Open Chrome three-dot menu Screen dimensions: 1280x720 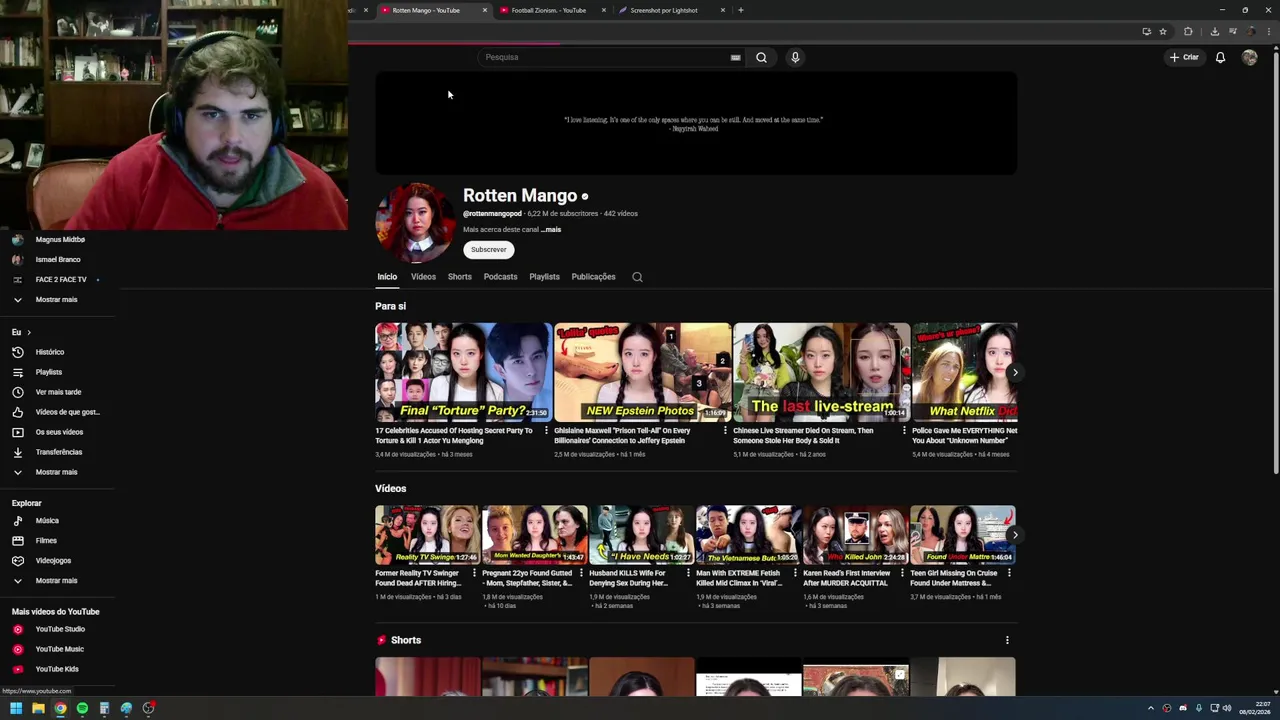(x=1270, y=31)
